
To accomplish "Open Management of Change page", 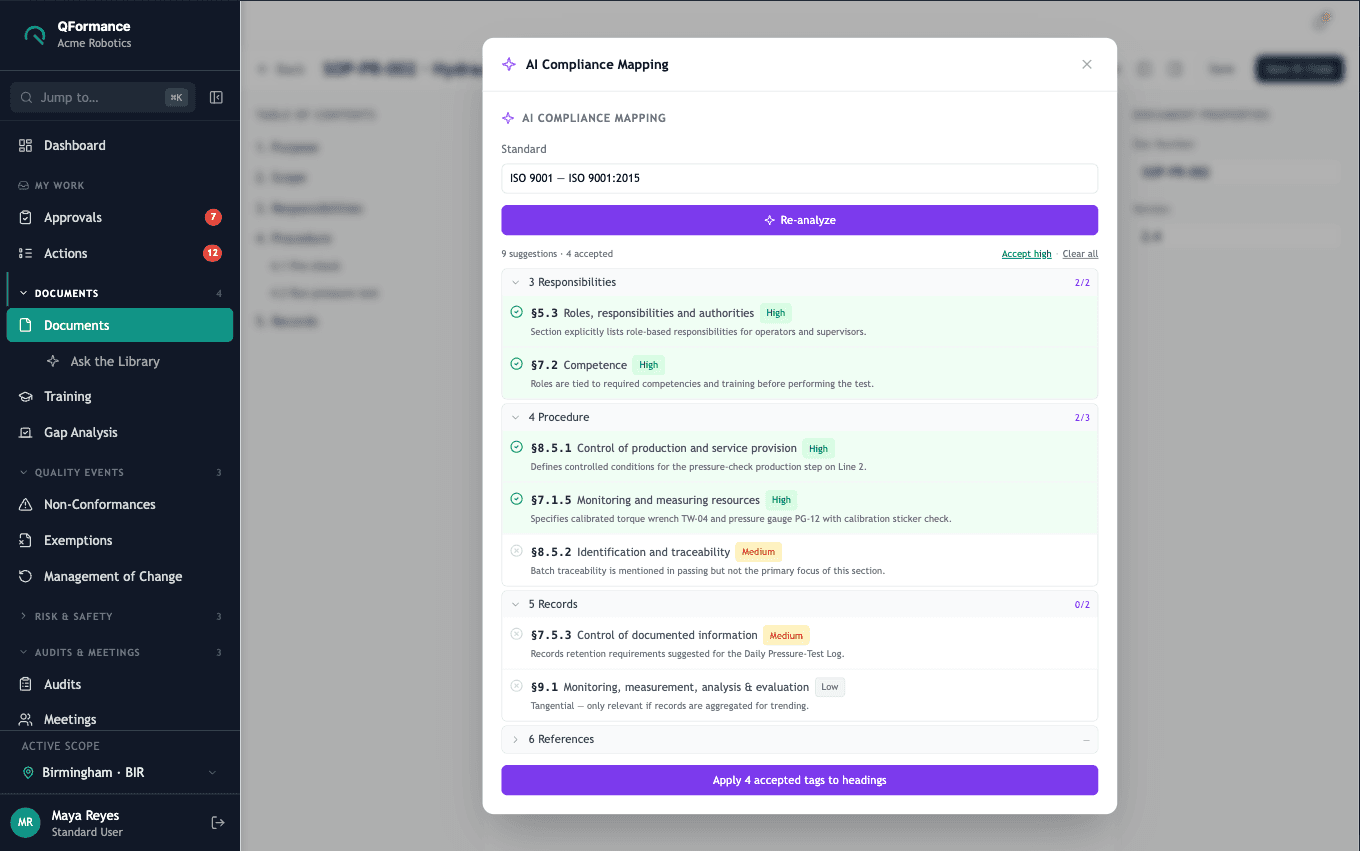I will click(x=120, y=577).
